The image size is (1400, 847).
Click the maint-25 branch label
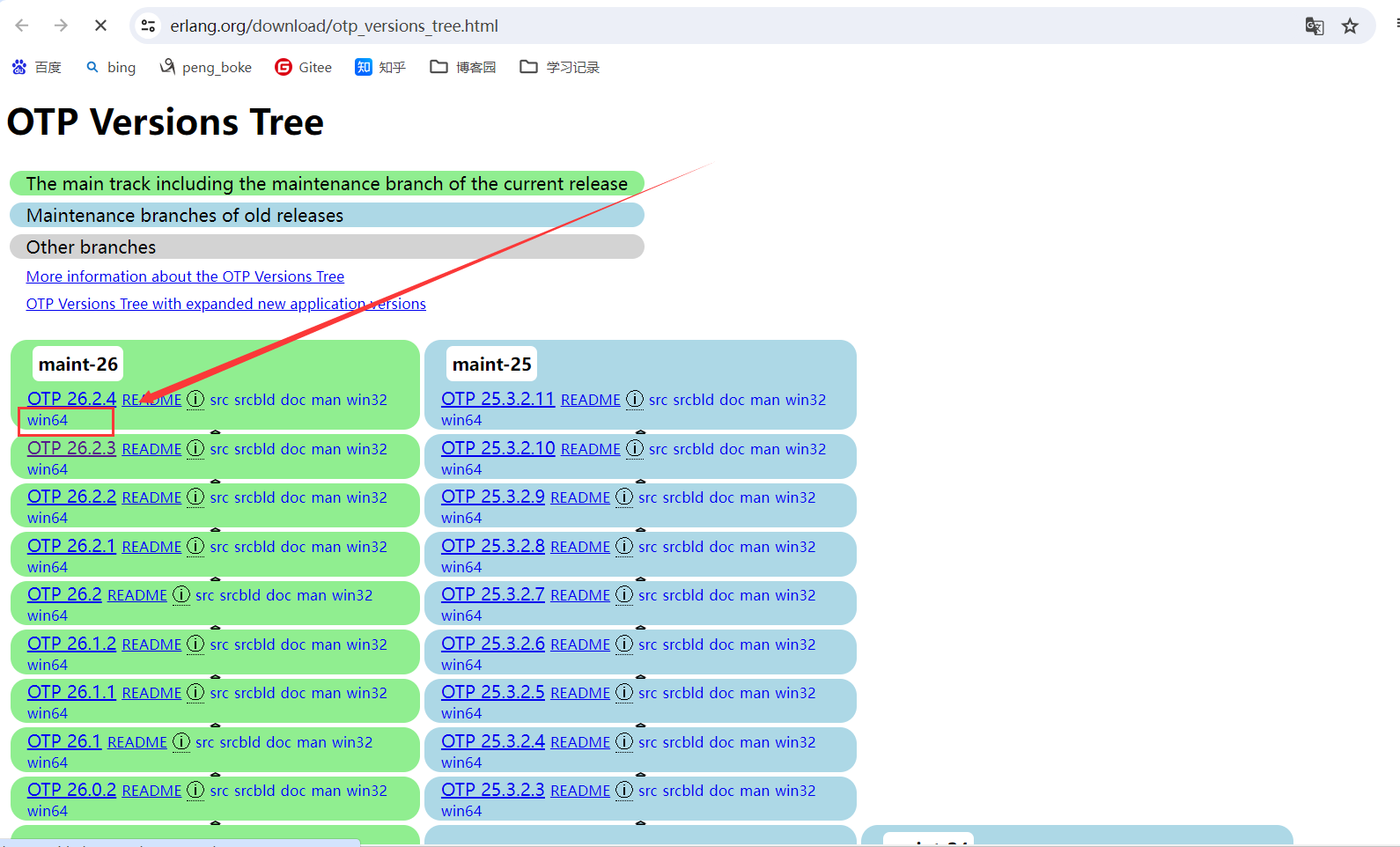pos(492,364)
